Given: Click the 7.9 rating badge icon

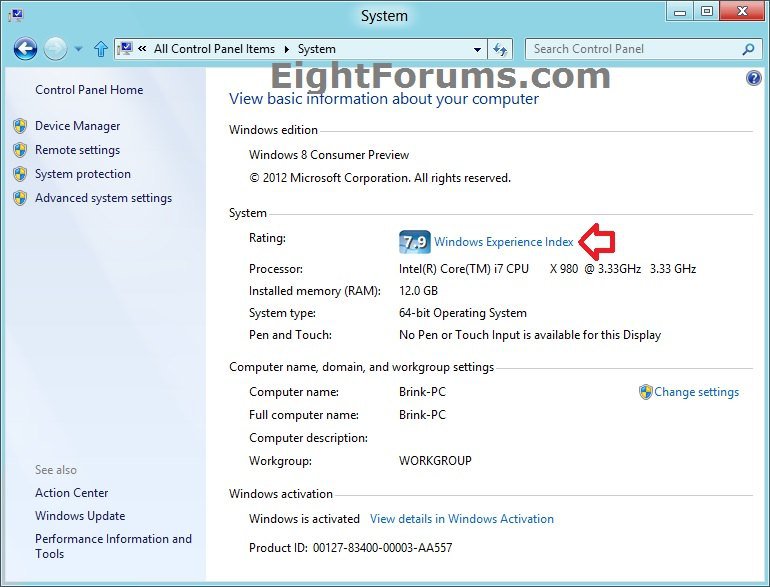Looking at the screenshot, I should 414,242.
